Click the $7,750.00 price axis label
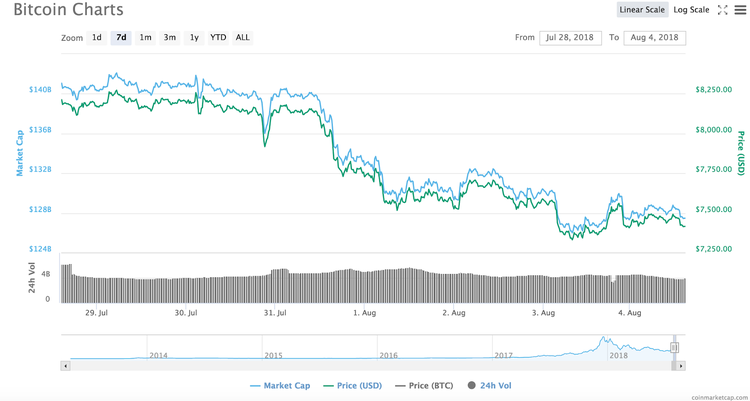 (715, 169)
